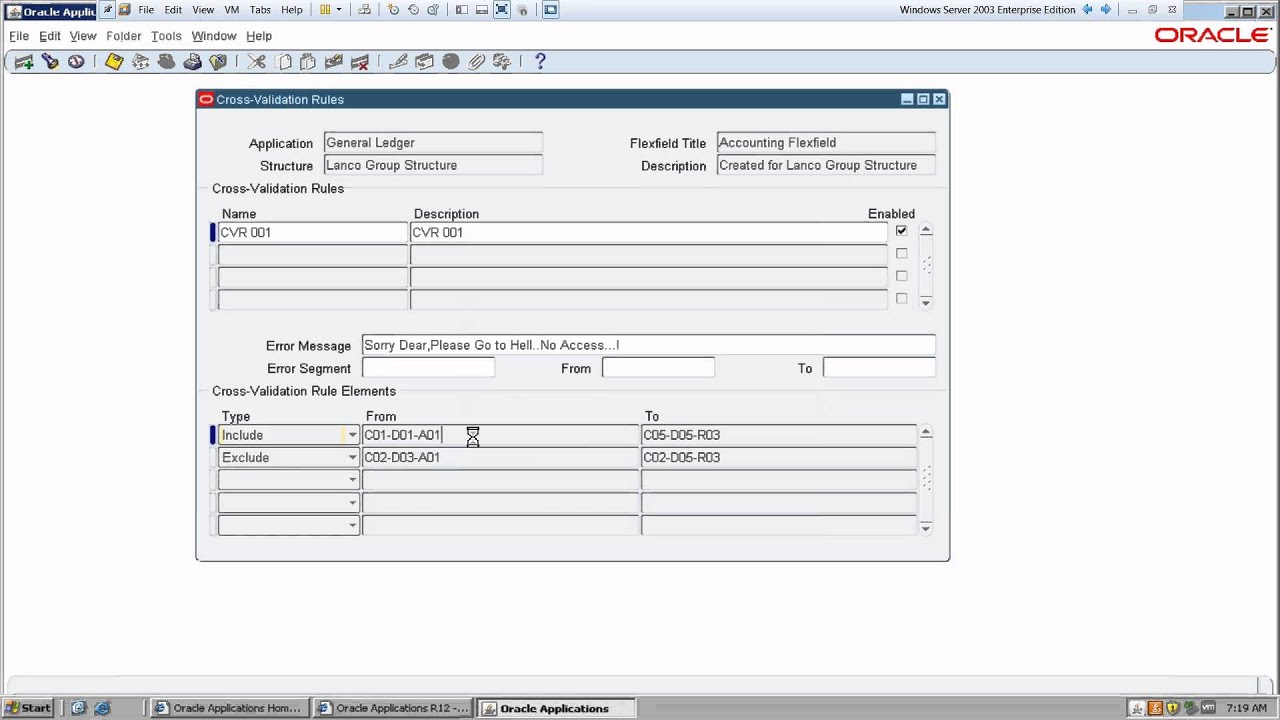The width and height of the screenshot is (1280, 720).
Task: Open the Oracle Edit menu
Action: coord(50,36)
